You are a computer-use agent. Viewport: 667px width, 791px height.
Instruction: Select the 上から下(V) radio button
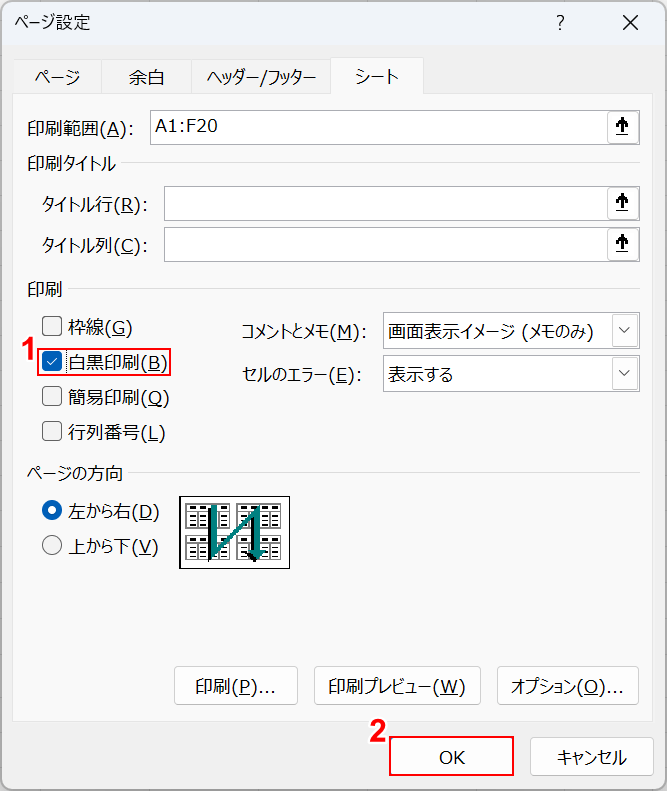(52, 545)
